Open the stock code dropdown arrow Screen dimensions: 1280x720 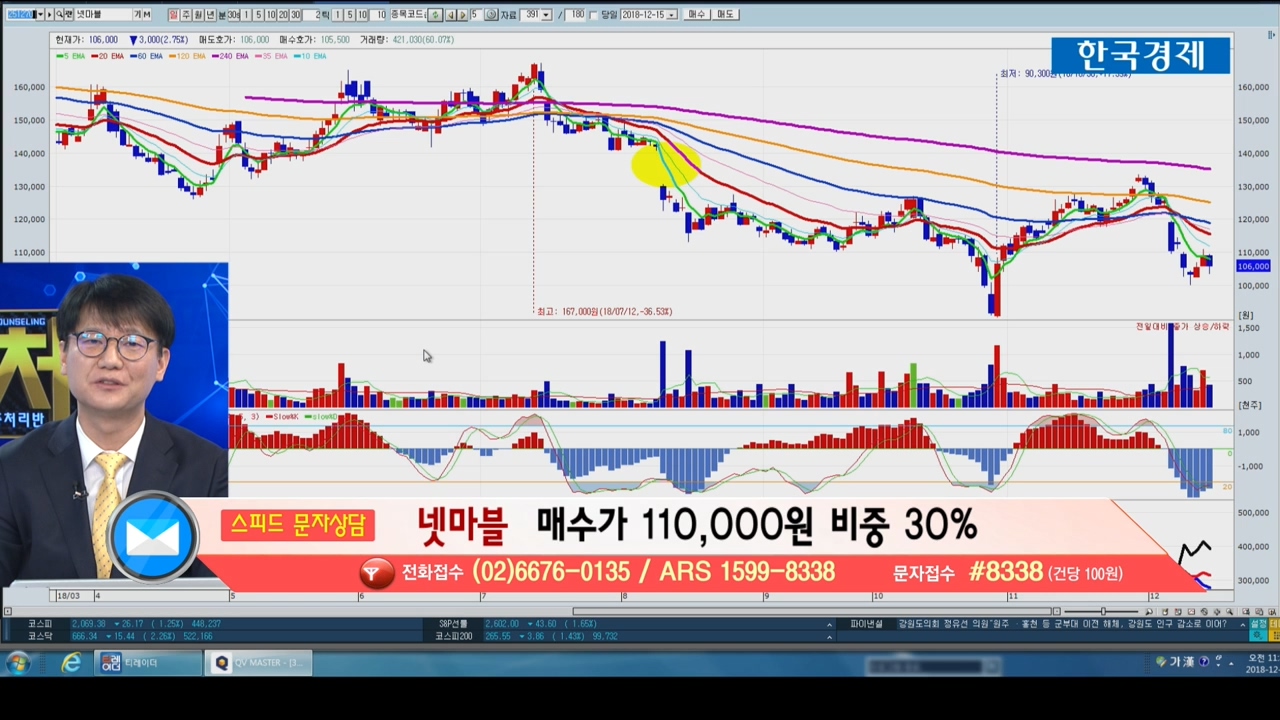point(39,15)
